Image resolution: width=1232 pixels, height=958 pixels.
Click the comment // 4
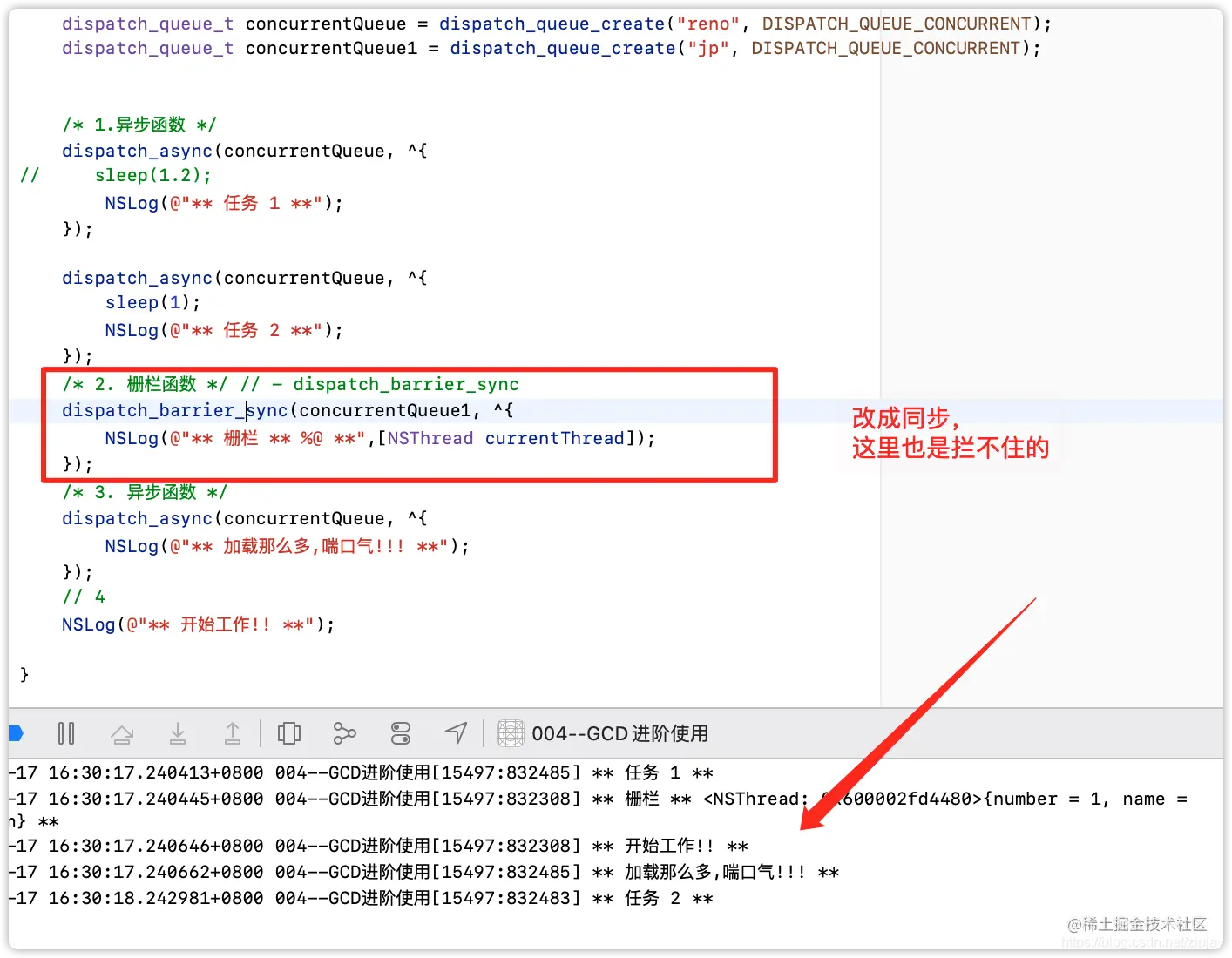tap(84, 597)
